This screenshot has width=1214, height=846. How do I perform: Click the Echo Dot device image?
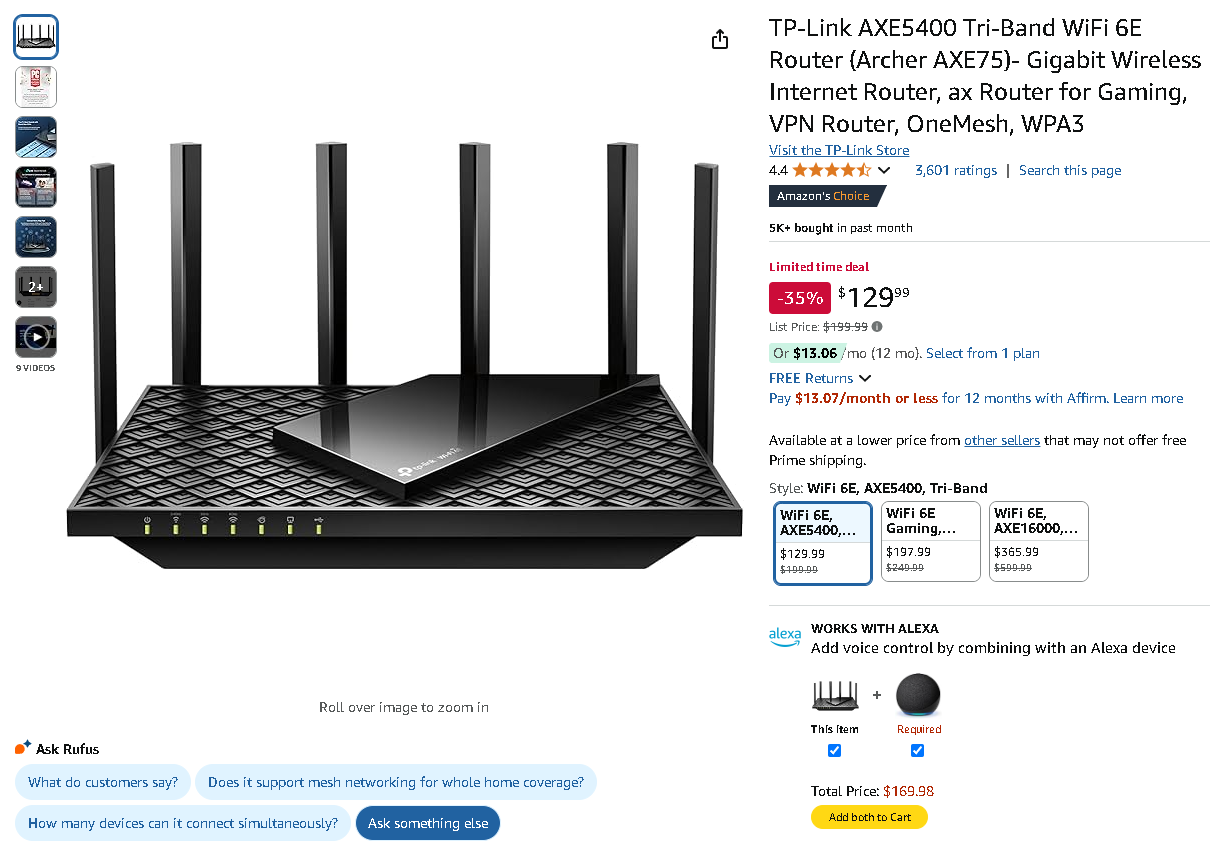[918, 694]
